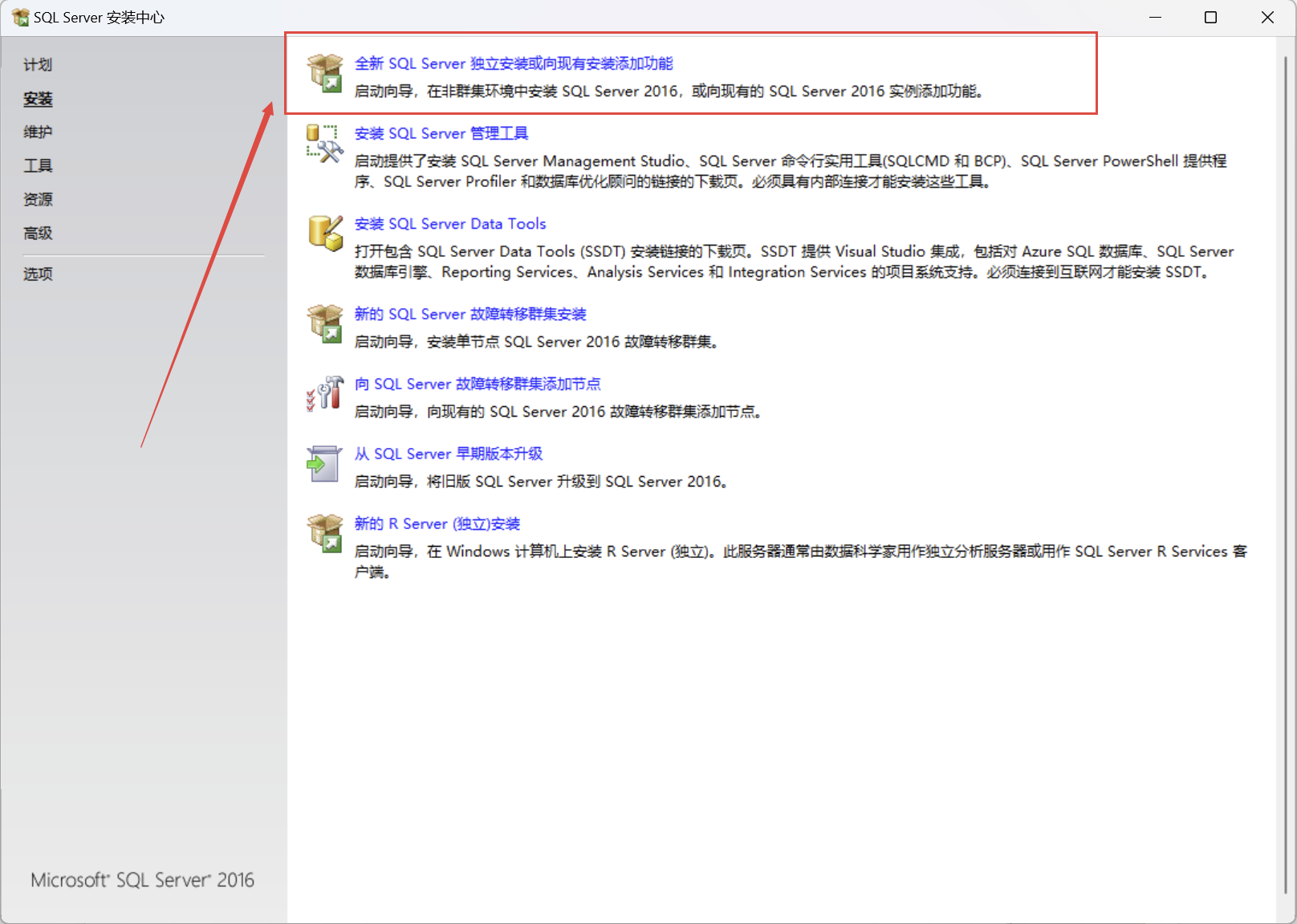The height and width of the screenshot is (924, 1297).
Task: Select 工具 in the left sidebar
Action: point(38,166)
